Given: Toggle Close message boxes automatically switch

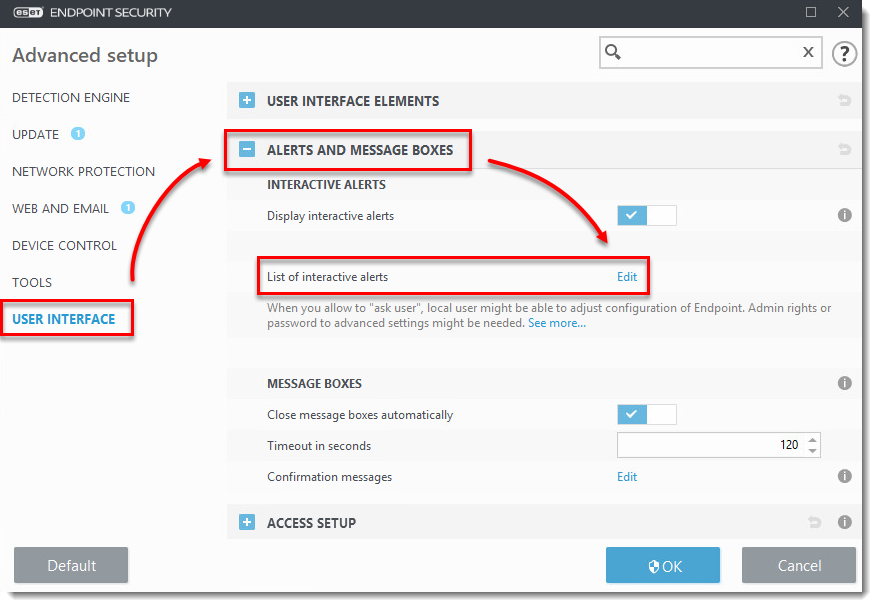Looking at the screenshot, I should (x=646, y=414).
